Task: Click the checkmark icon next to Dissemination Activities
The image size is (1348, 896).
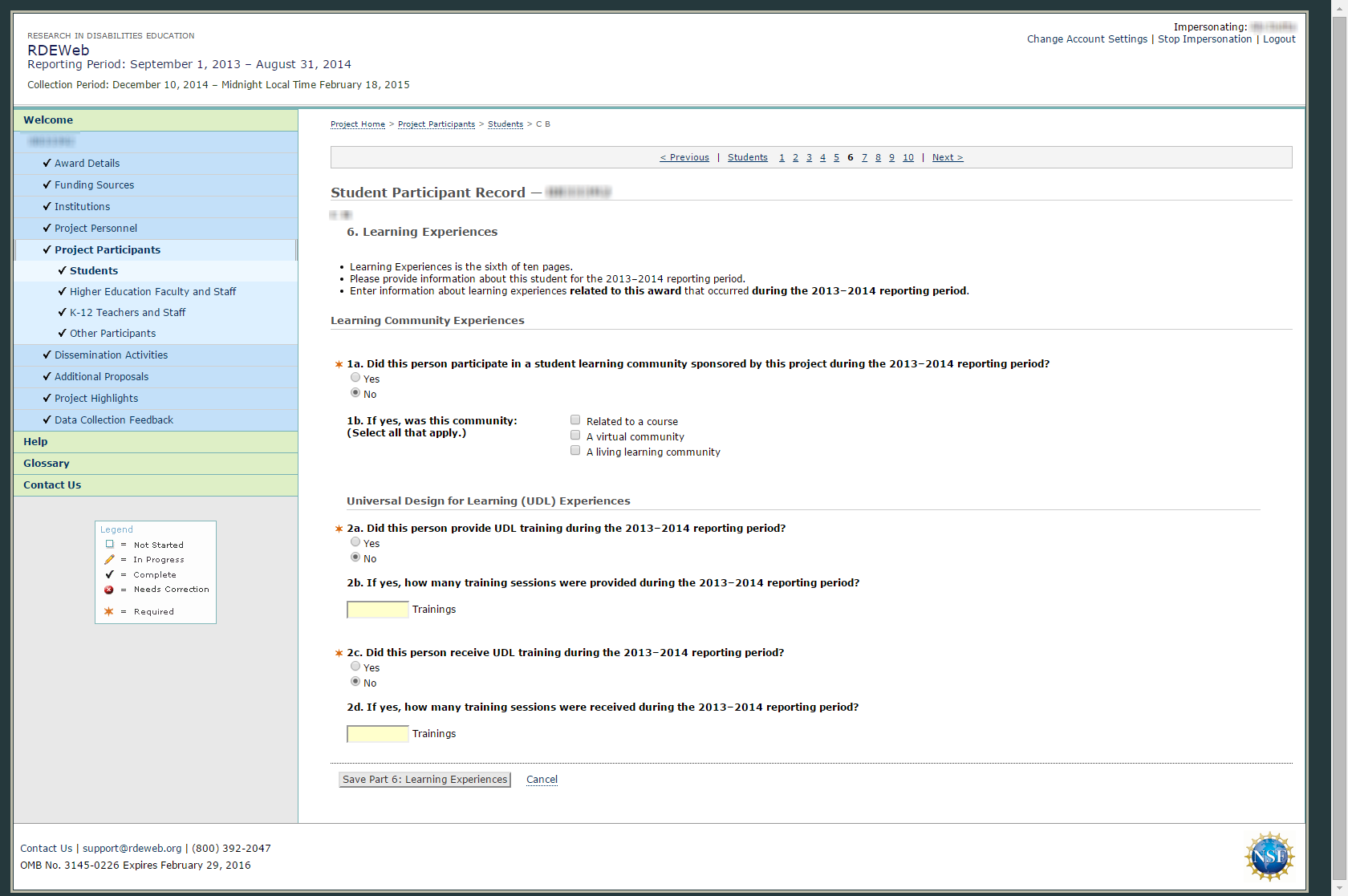Action: [x=47, y=355]
